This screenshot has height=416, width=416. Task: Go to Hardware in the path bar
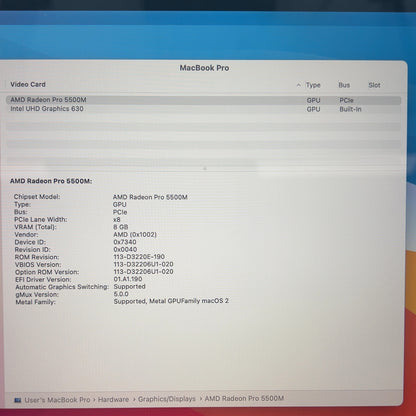point(113,399)
